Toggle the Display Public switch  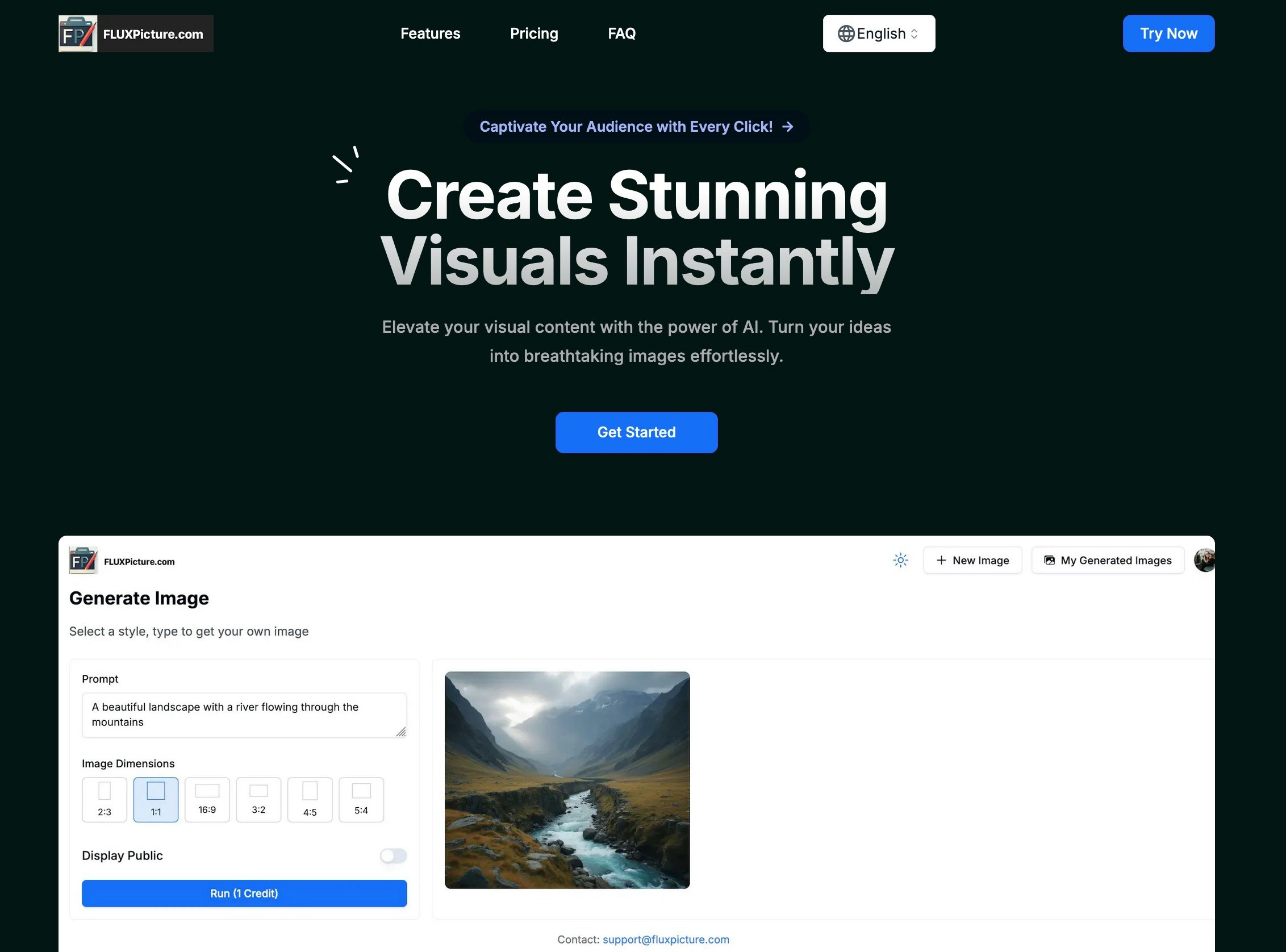pyautogui.click(x=393, y=856)
